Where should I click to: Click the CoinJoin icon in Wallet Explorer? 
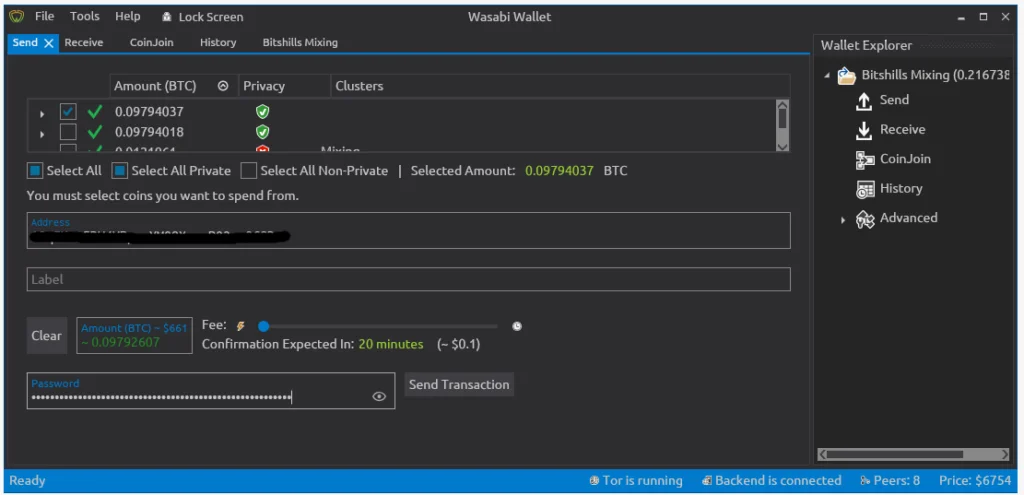point(865,159)
